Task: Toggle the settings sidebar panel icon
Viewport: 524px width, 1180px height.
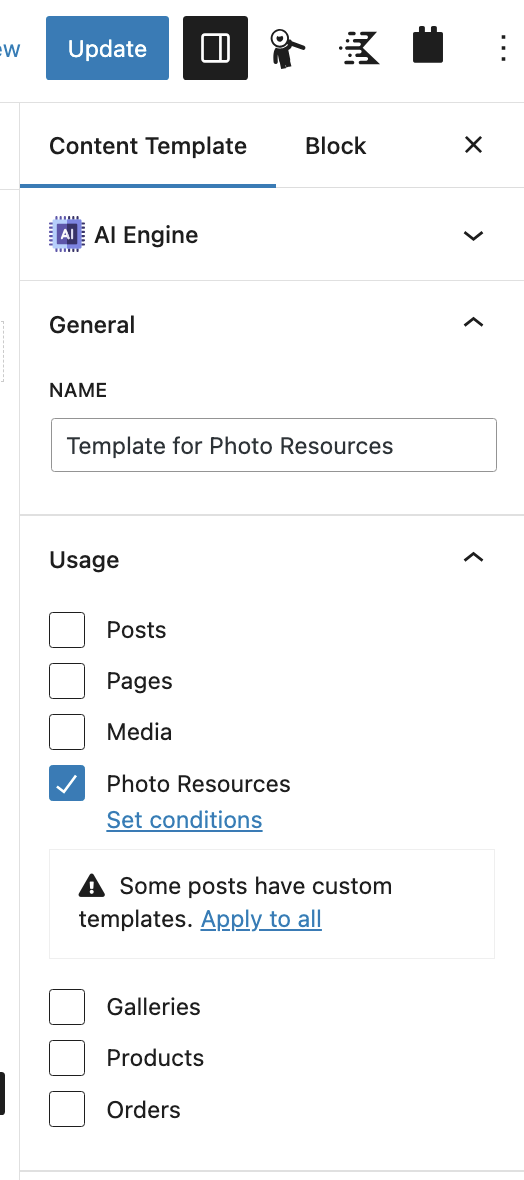Action: pyautogui.click(x=215, y=48)
